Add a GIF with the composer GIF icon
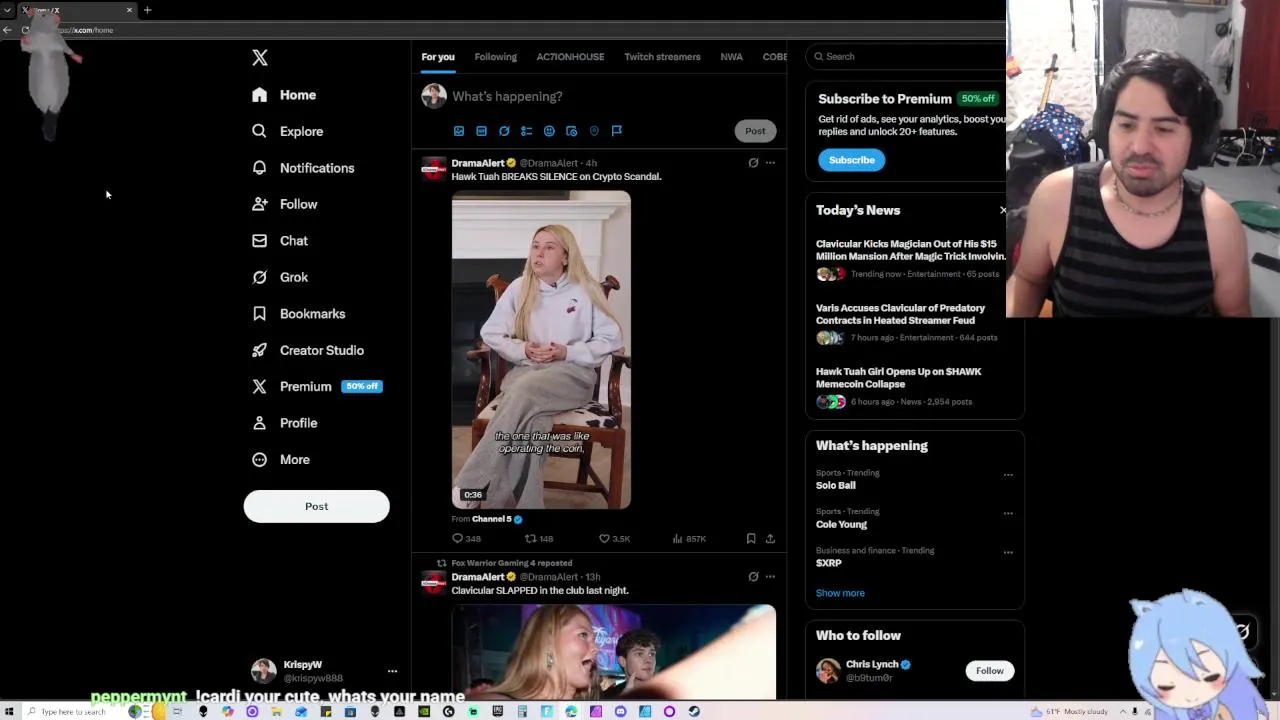This screenshot has width=1280, height=720. point(481,131)
